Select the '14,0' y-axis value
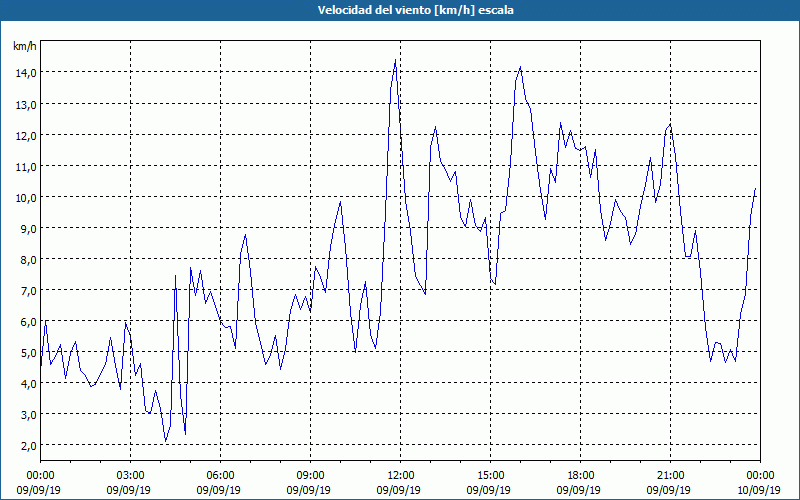 click(26, 73)
